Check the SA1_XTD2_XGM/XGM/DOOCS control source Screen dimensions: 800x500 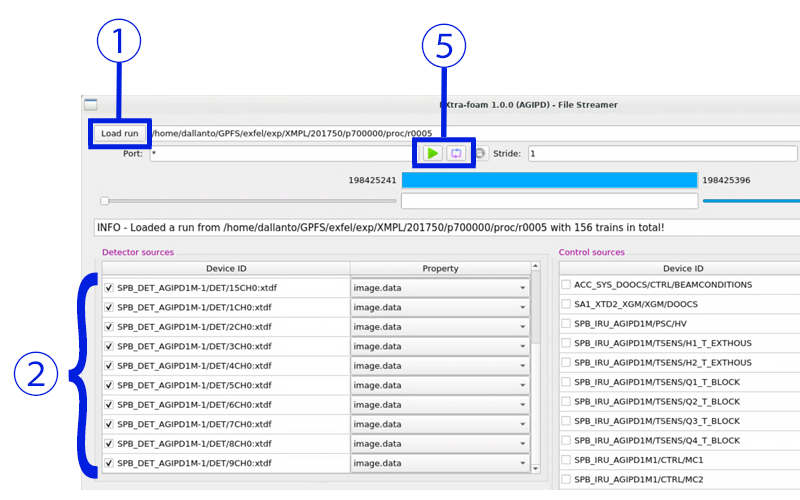566,304
